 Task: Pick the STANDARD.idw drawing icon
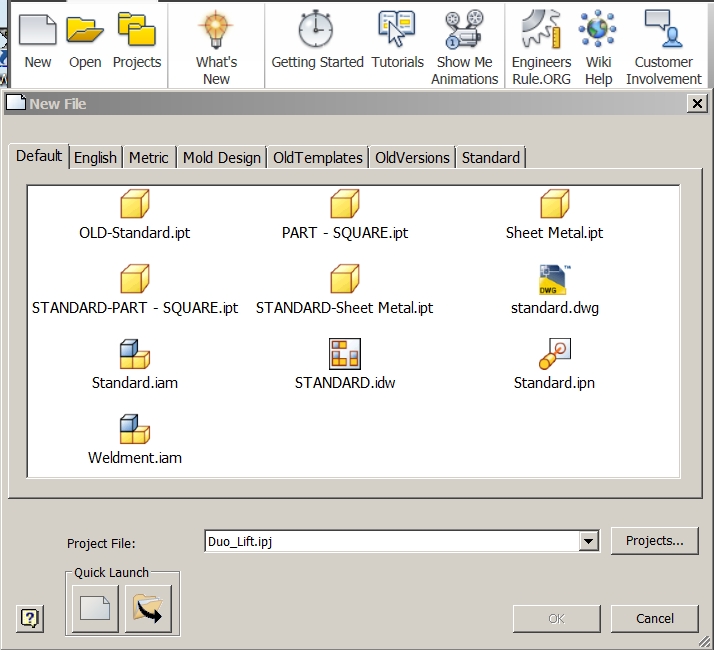(x=345, y=354)
